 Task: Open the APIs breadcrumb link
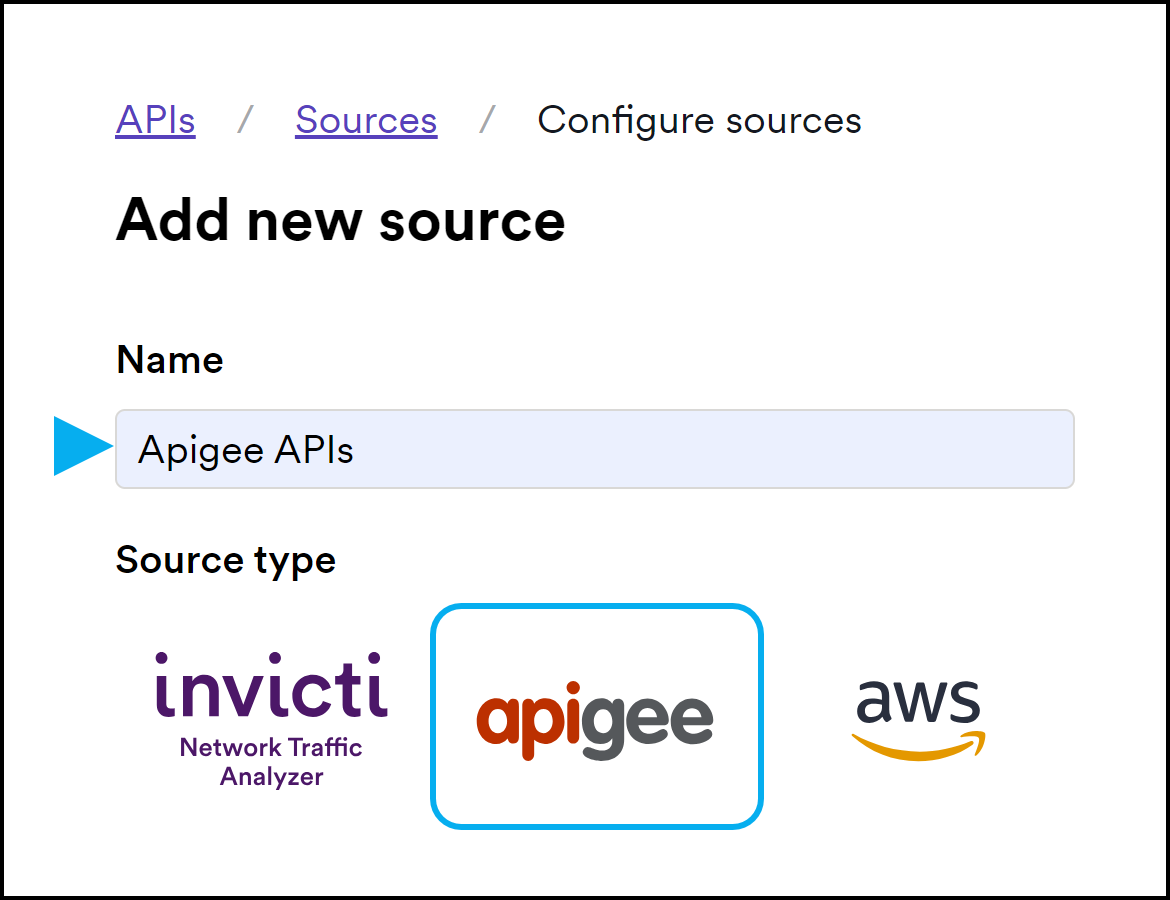[155, 120]
